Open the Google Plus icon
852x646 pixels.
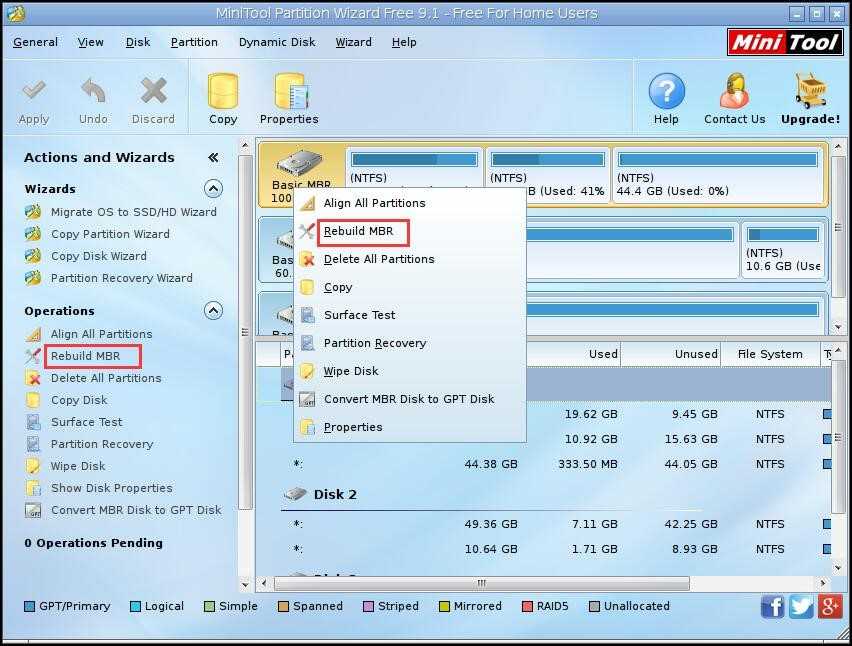[x=830, y=606]
